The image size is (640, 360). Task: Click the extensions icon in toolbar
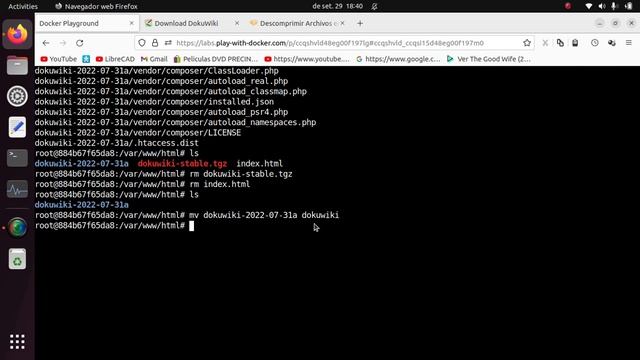[560, 43]
